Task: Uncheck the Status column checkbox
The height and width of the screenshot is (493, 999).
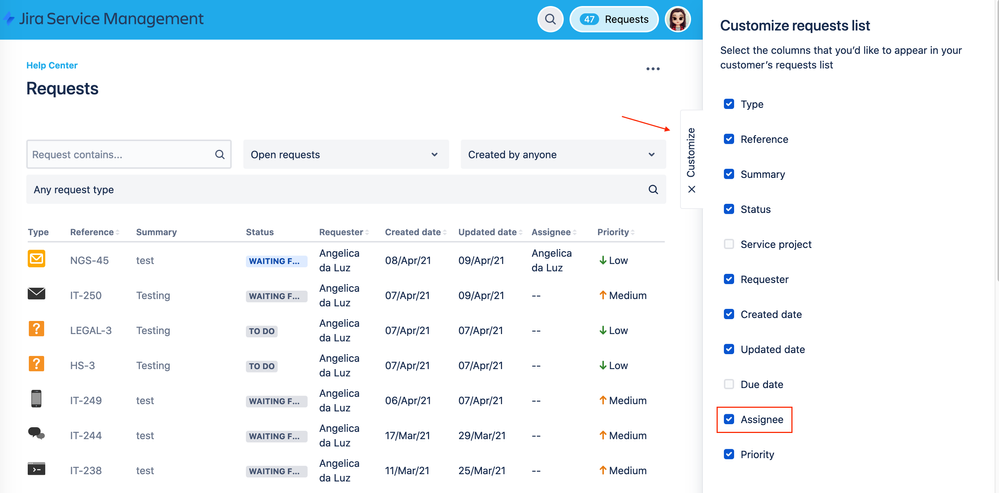Action: click(729, 209)
